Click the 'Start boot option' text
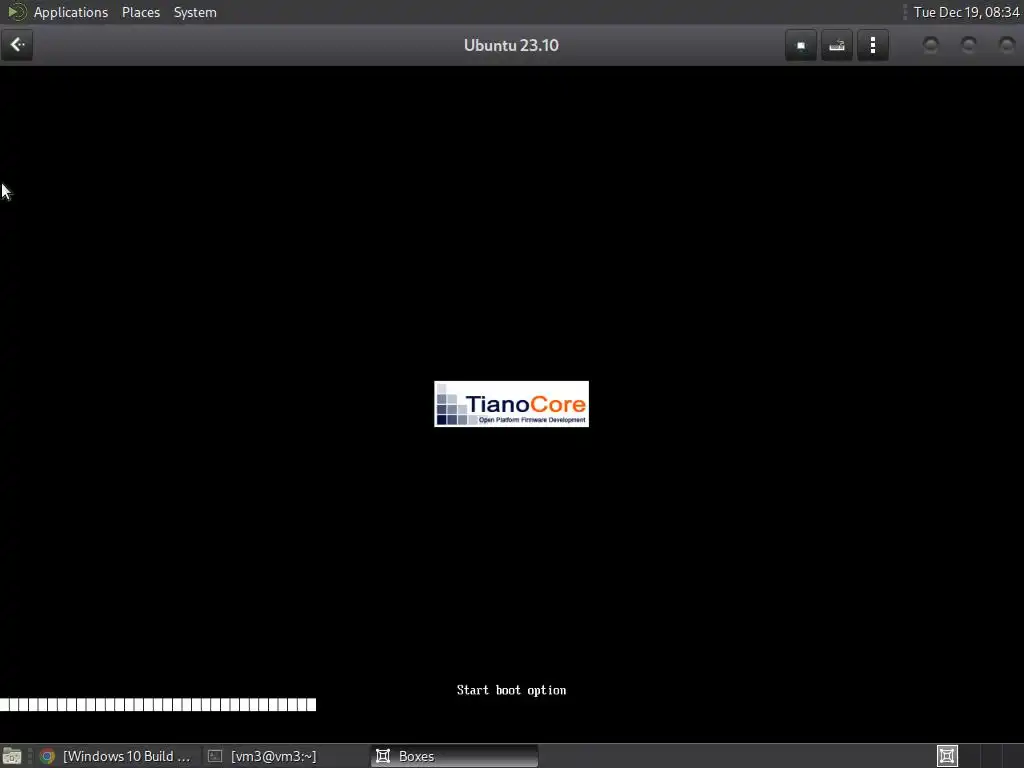1024x768 pixels. click(511, 690)
